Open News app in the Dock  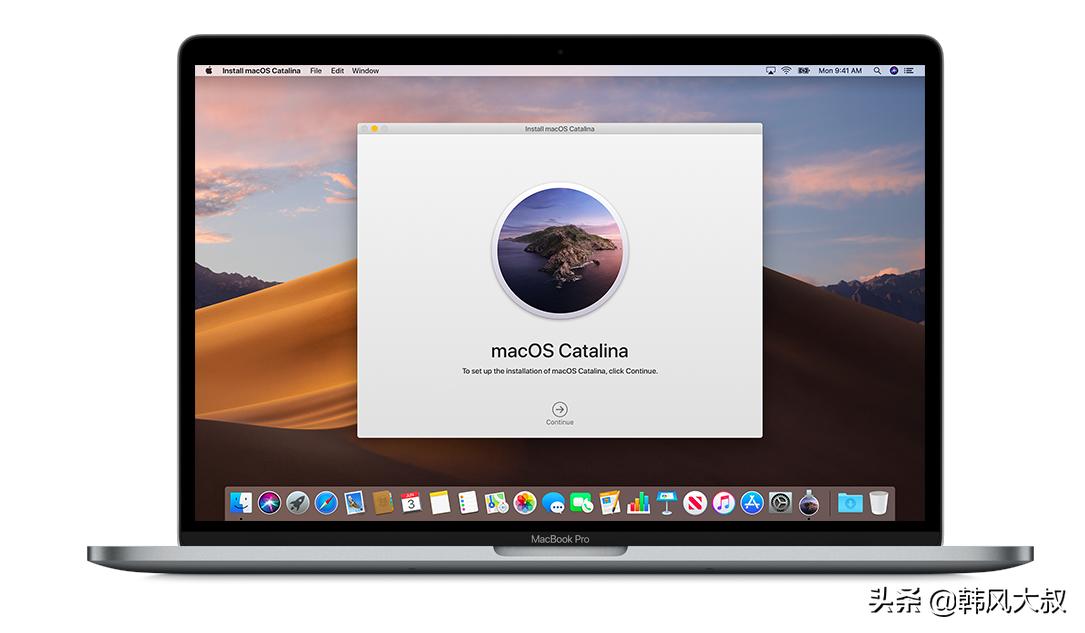[695, 503]
